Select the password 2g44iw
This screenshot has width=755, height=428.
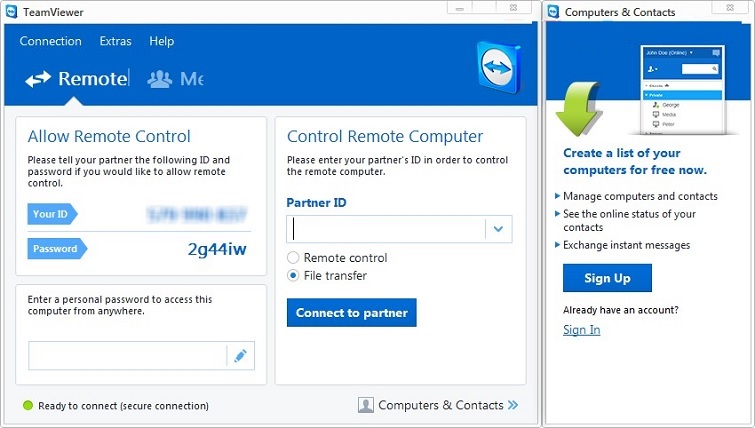[217, 249]
